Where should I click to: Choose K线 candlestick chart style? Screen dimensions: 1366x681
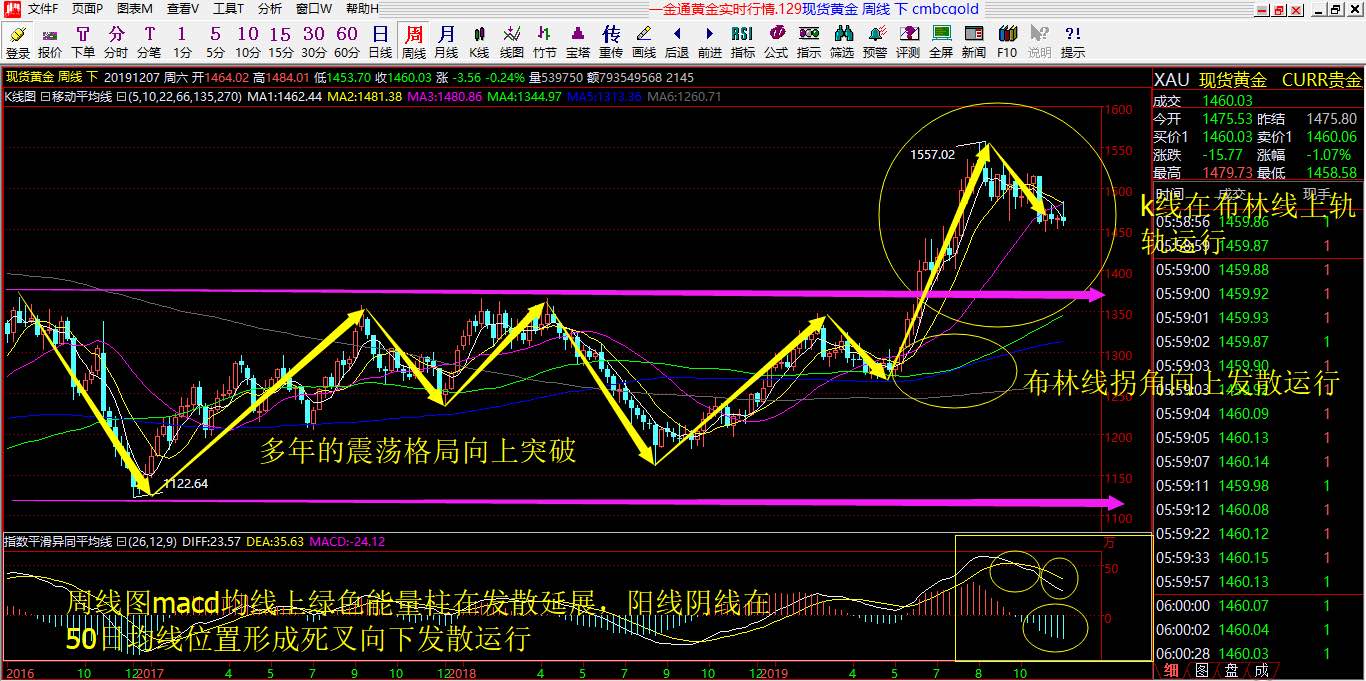coord(479,42)
